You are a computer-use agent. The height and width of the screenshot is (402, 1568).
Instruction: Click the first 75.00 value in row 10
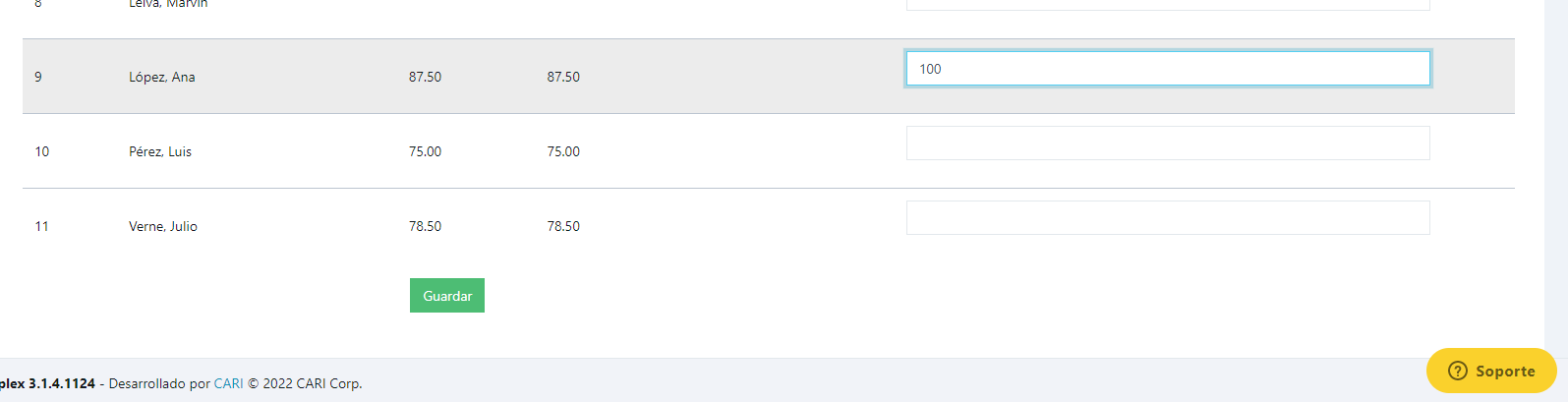point(425,151)
